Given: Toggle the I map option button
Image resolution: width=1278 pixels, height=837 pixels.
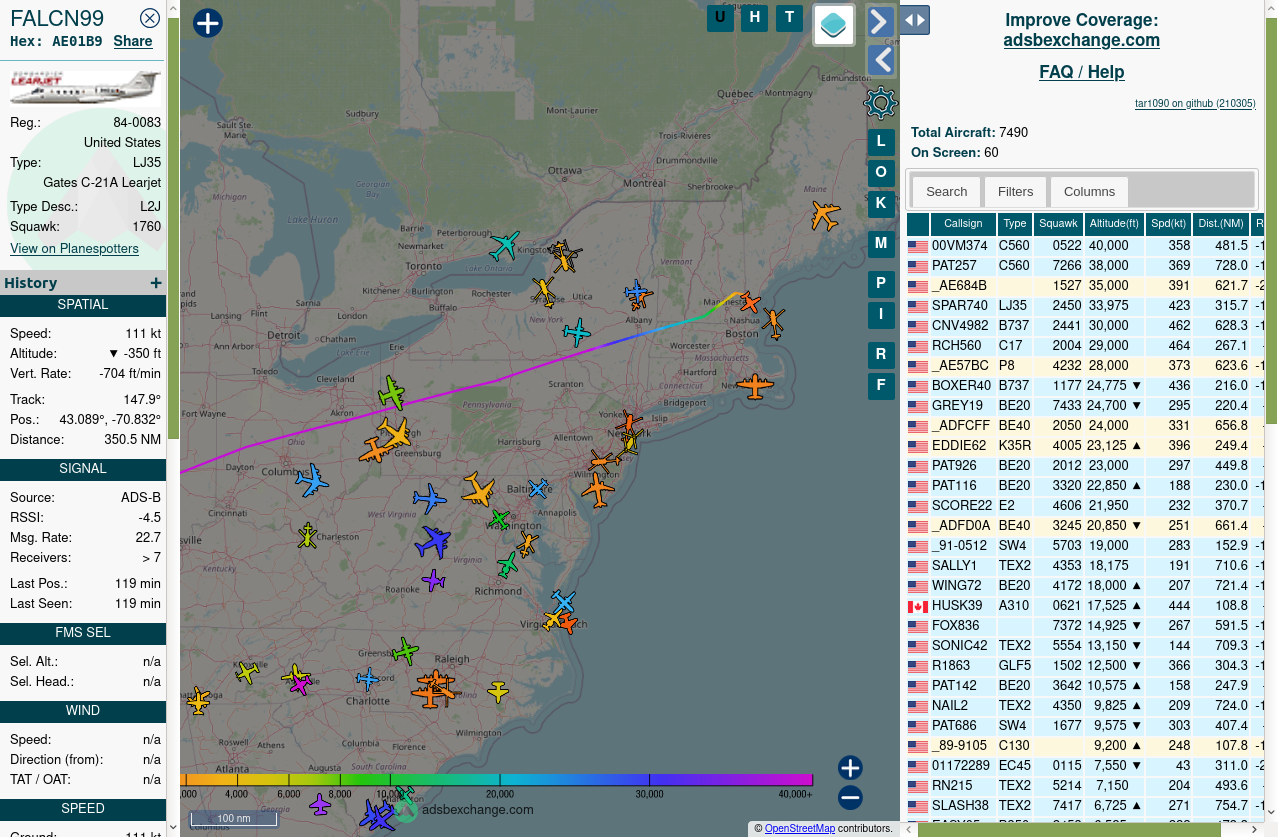Looking at the screenshot, I should coord(881,314).
